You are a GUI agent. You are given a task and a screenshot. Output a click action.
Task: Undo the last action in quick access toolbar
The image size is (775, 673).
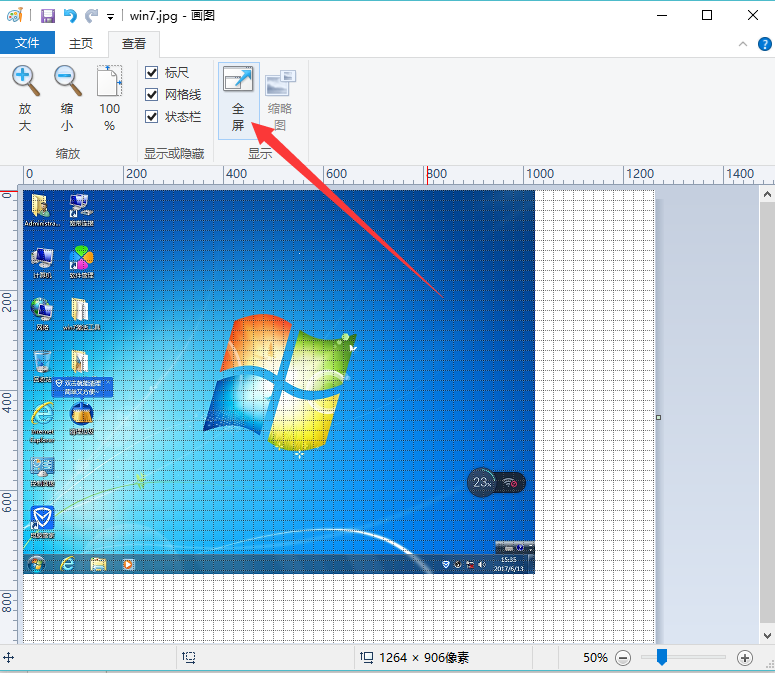click(70, 16)
